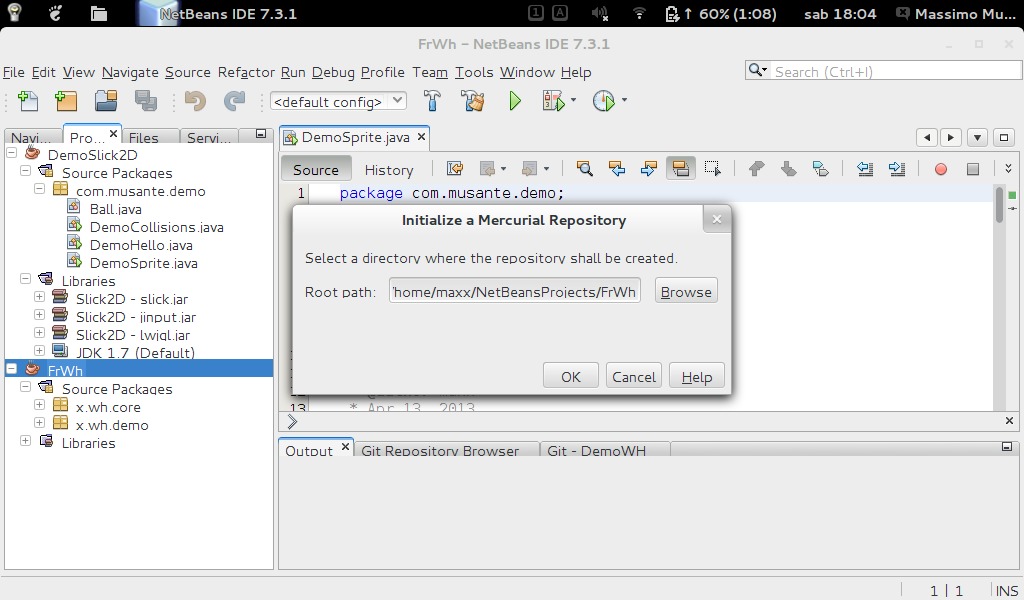Screen dimensions: 1024x600
Task: Click Root path text field
Action: [515, 291]
